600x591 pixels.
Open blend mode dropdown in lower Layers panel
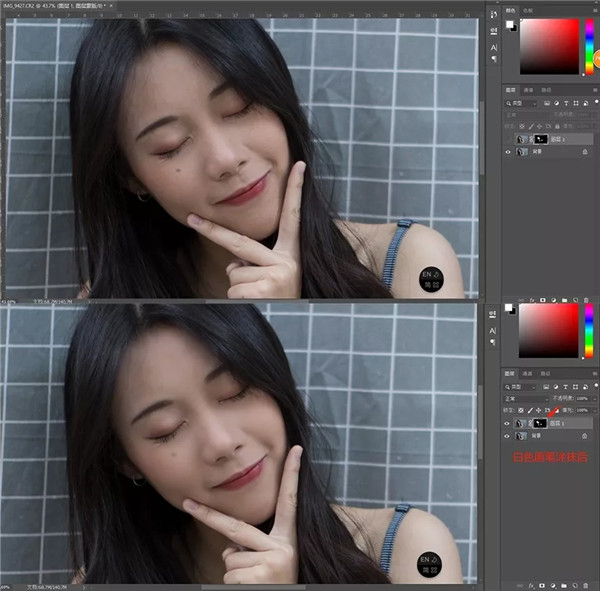coord(526,399)
